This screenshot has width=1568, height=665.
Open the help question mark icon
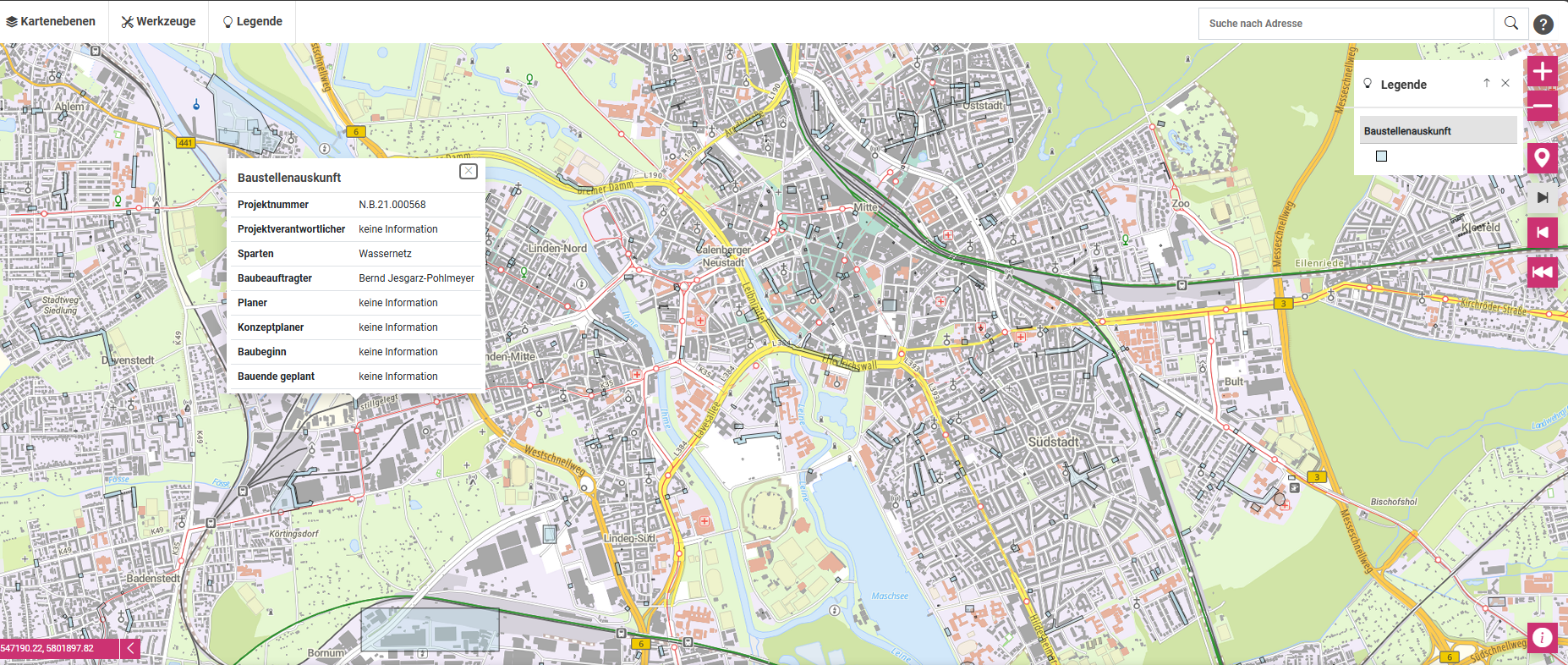click(1543, 25)
